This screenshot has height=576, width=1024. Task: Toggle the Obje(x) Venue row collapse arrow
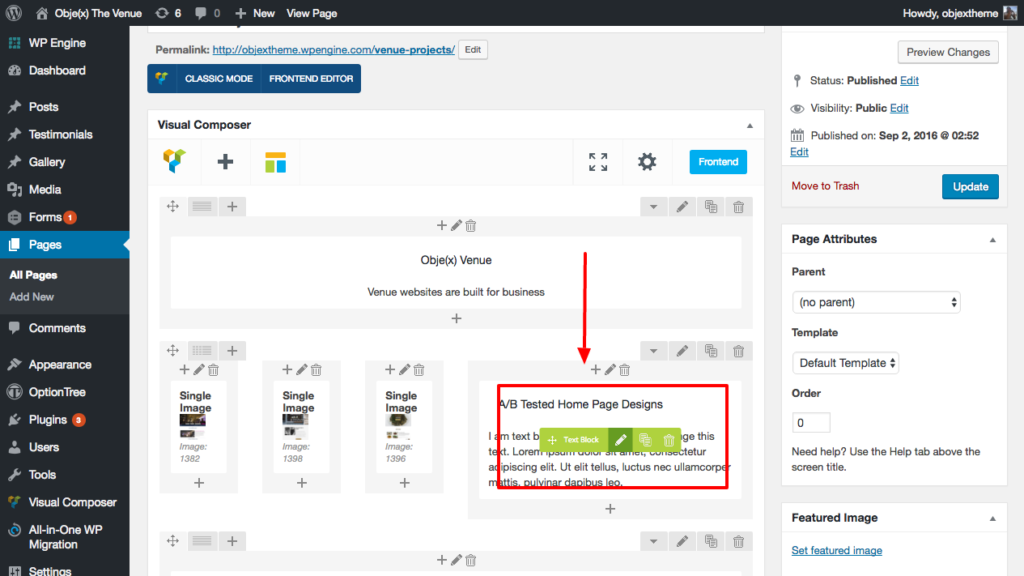click(x=653, y=207)
